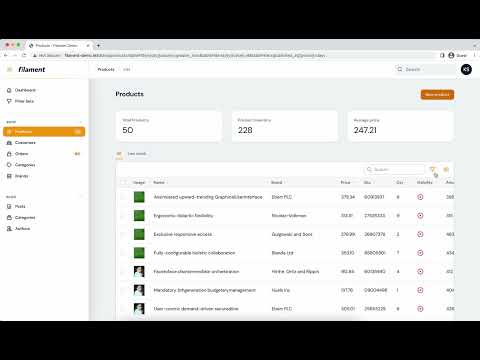
Task: Click the Orders shopping bag icon
Action: point(9,154)
